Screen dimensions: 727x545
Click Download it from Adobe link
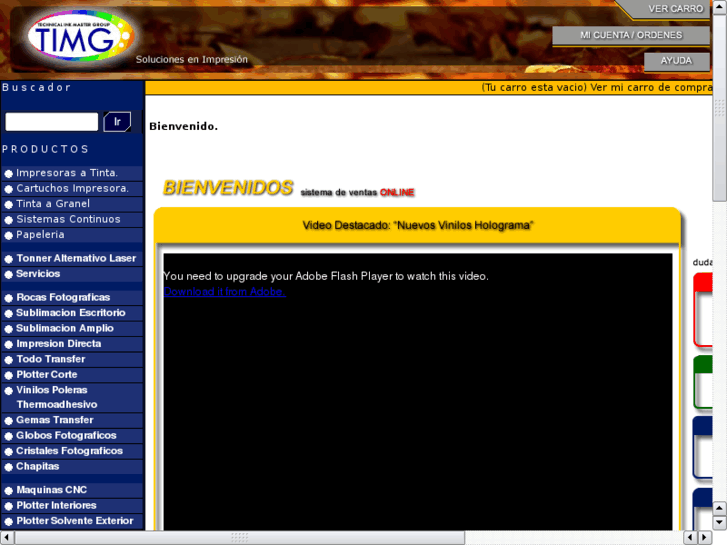(224, 292)
